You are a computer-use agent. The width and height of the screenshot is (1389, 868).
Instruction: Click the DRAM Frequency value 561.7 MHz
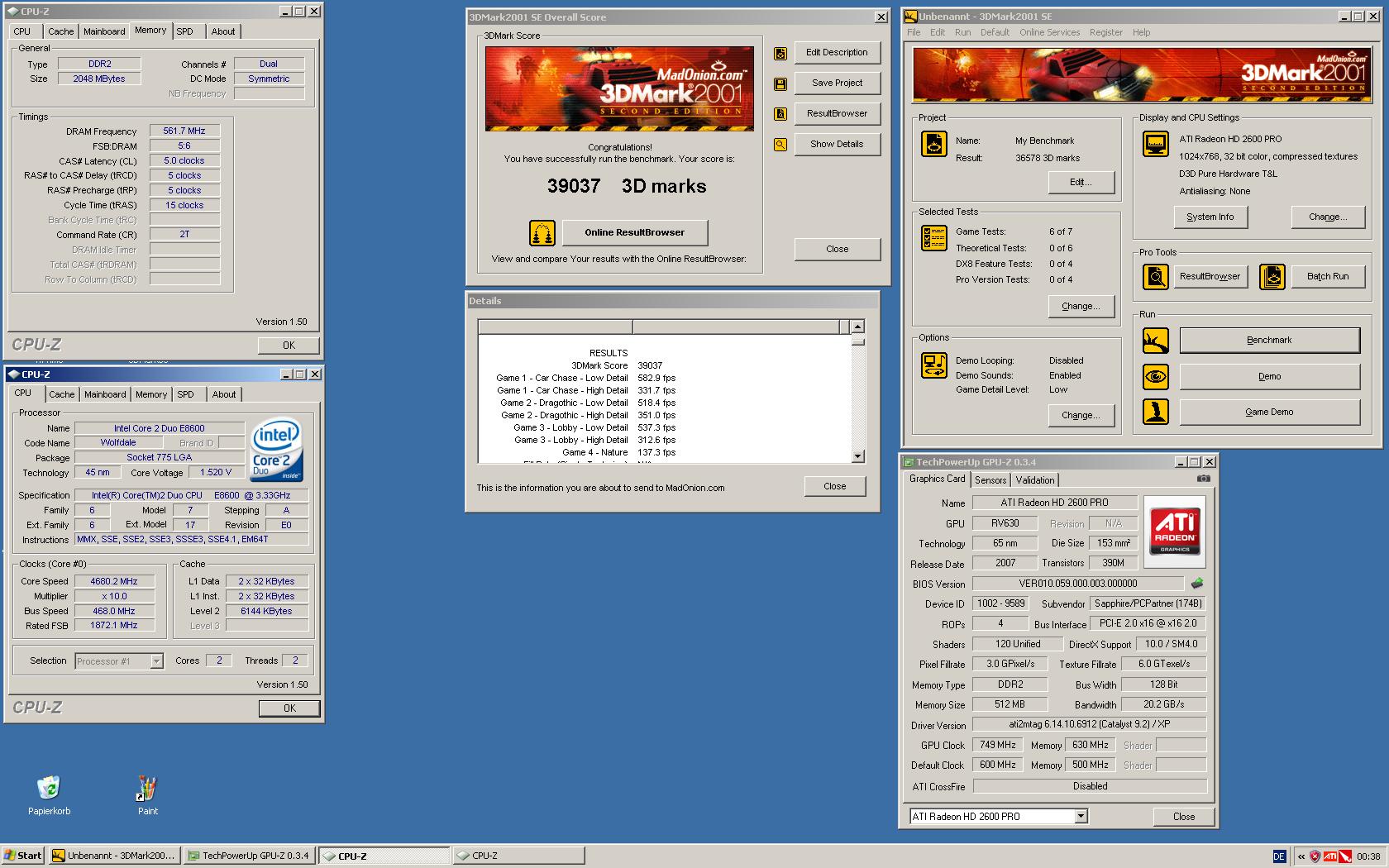[x=184, y=131]
